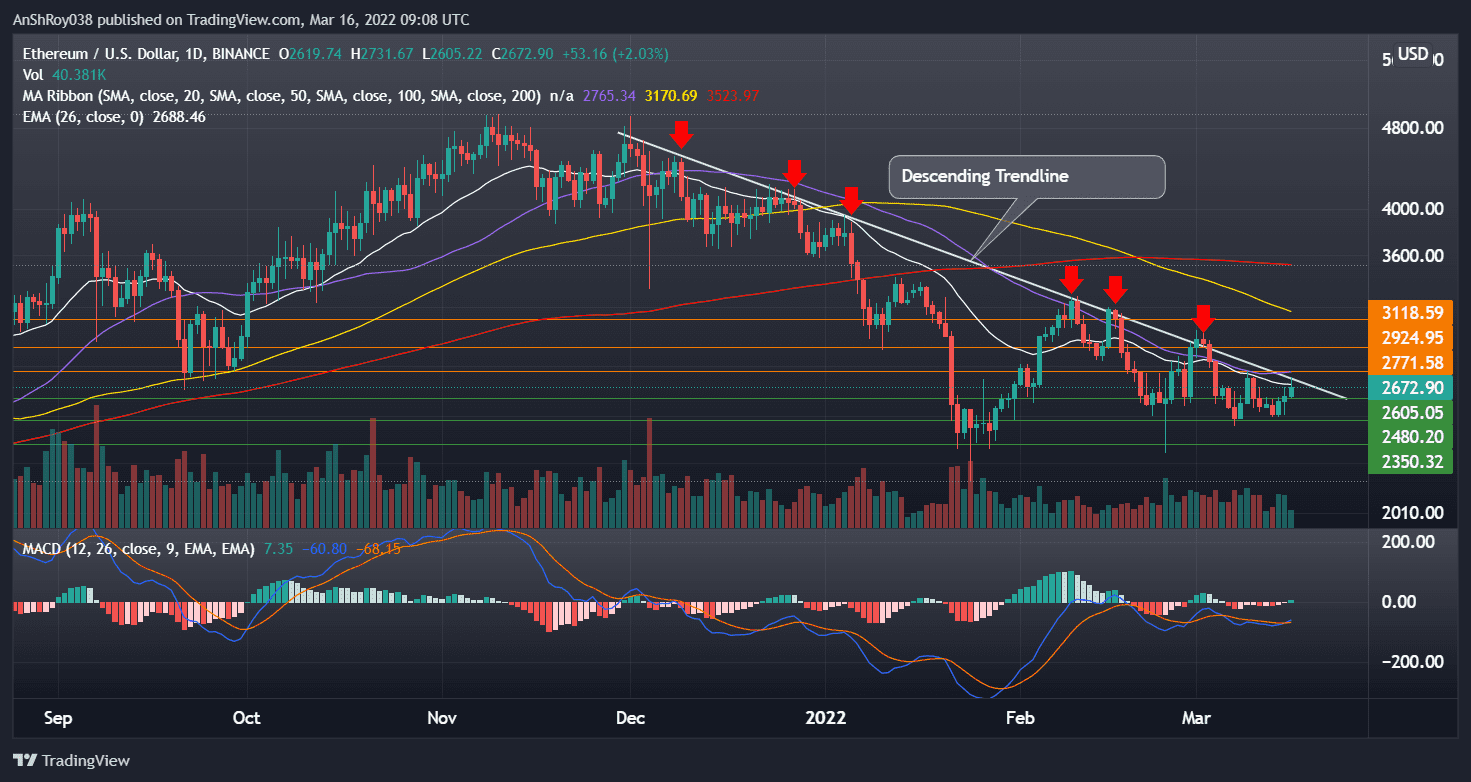The height and width of the screenshot is (782, 1471).
Task: Select the Descending Trendline callout label
Action: coord(1026,176)
